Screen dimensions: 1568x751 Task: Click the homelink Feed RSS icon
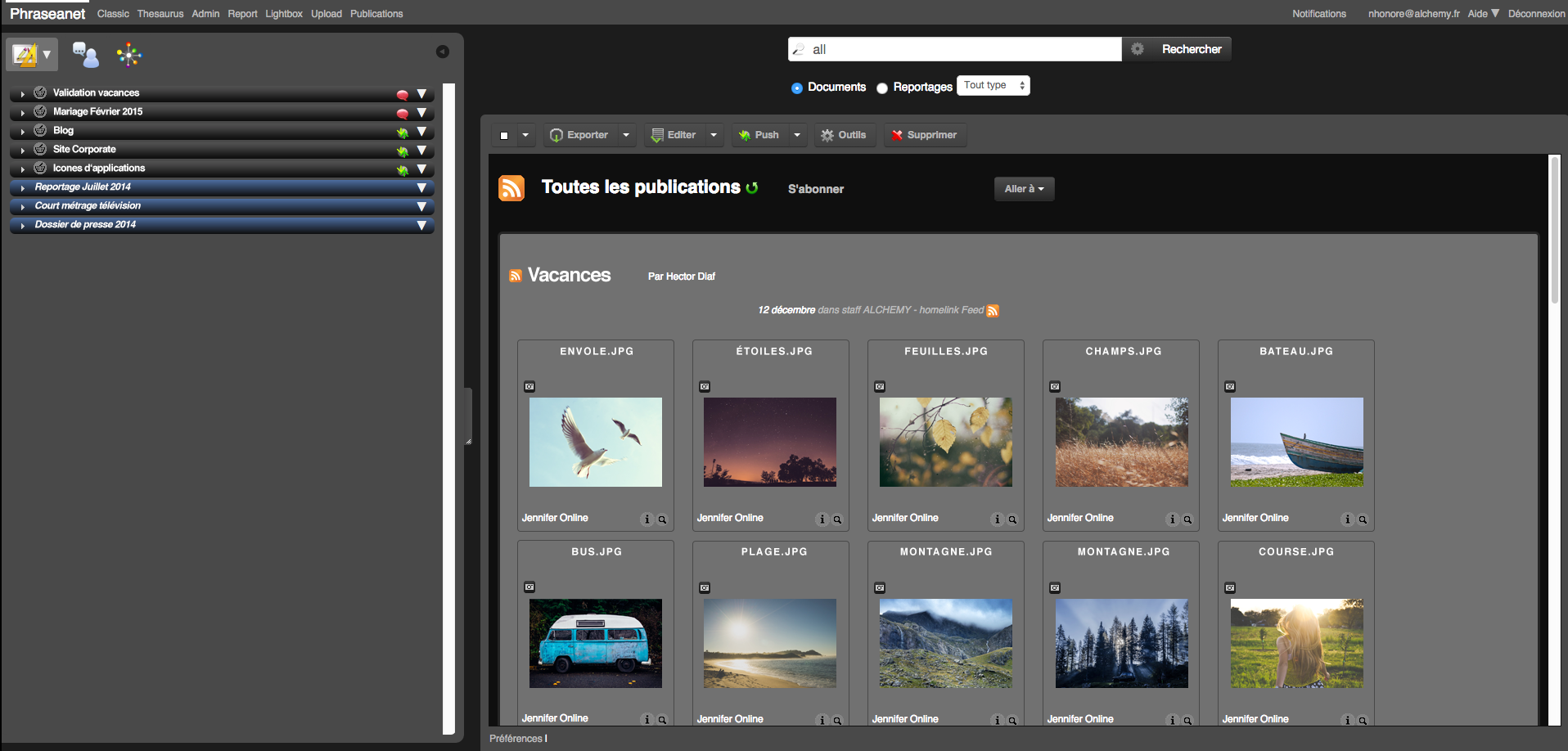coord(993,310)
